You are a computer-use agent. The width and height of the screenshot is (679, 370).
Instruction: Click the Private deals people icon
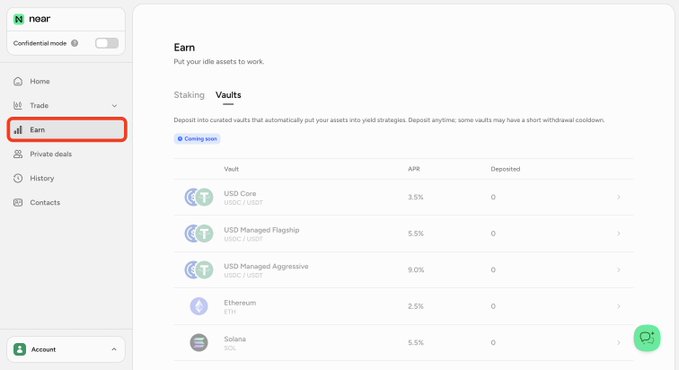click(18, 154)
